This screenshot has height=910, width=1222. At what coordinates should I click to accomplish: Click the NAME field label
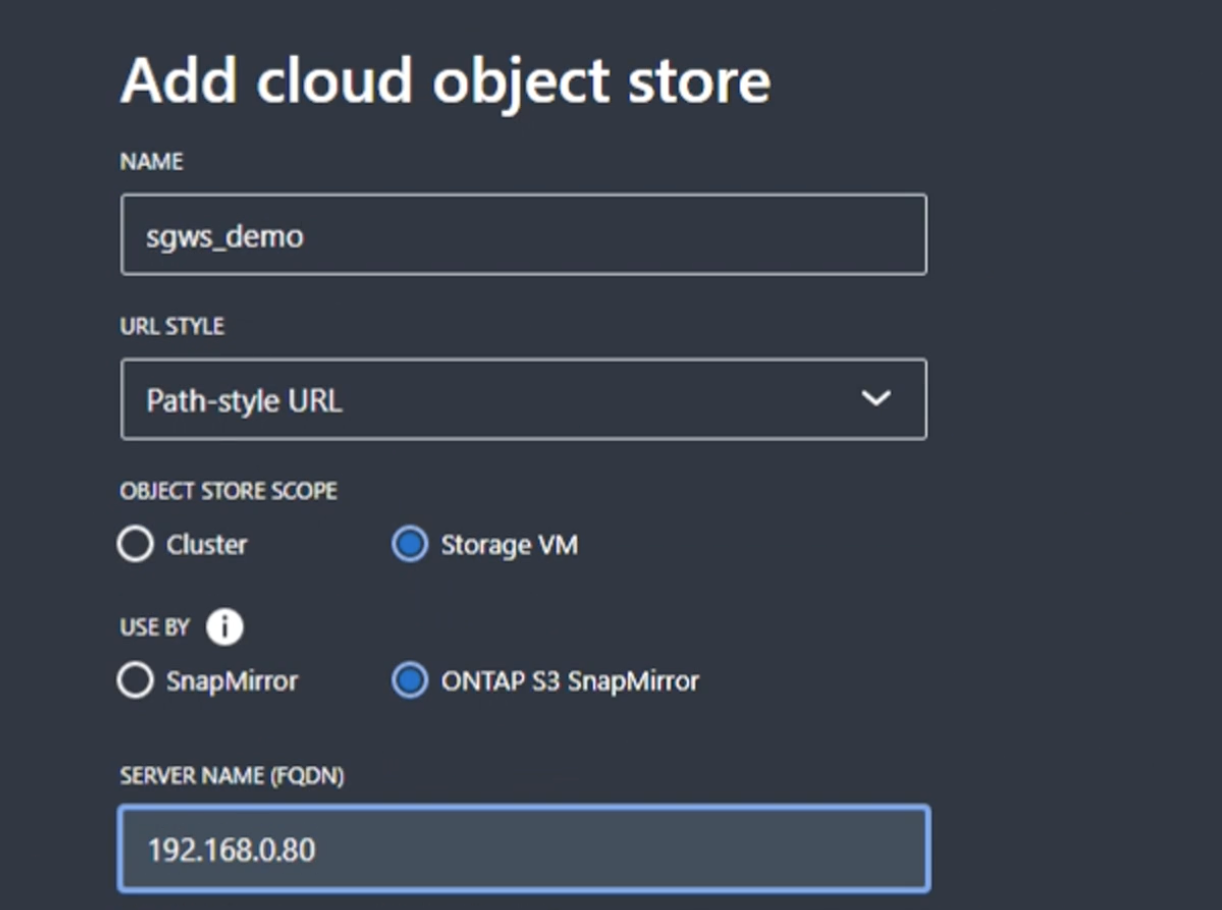click(x=151, y=162)
